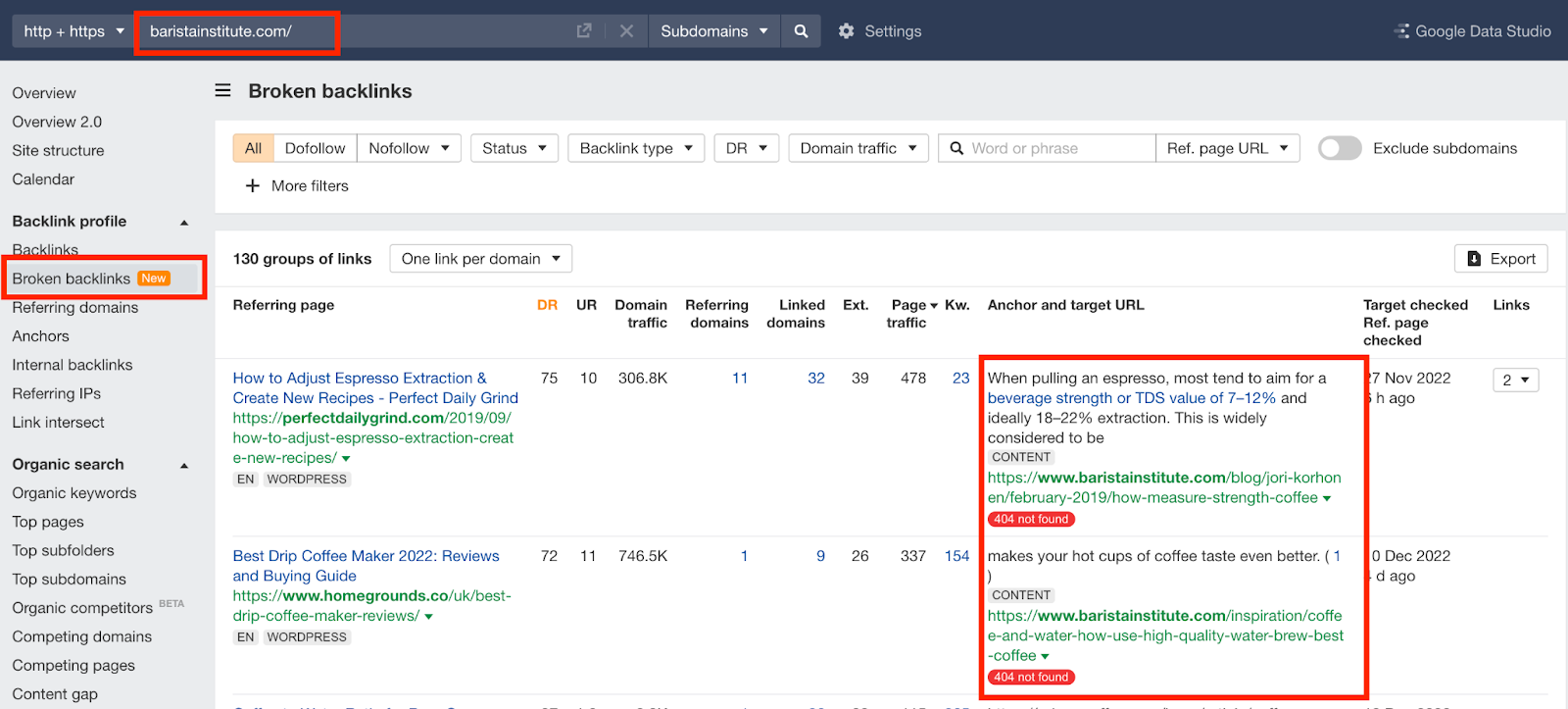Open the Status filter dropdown
1568x709 pixels.
coord(514,148)
